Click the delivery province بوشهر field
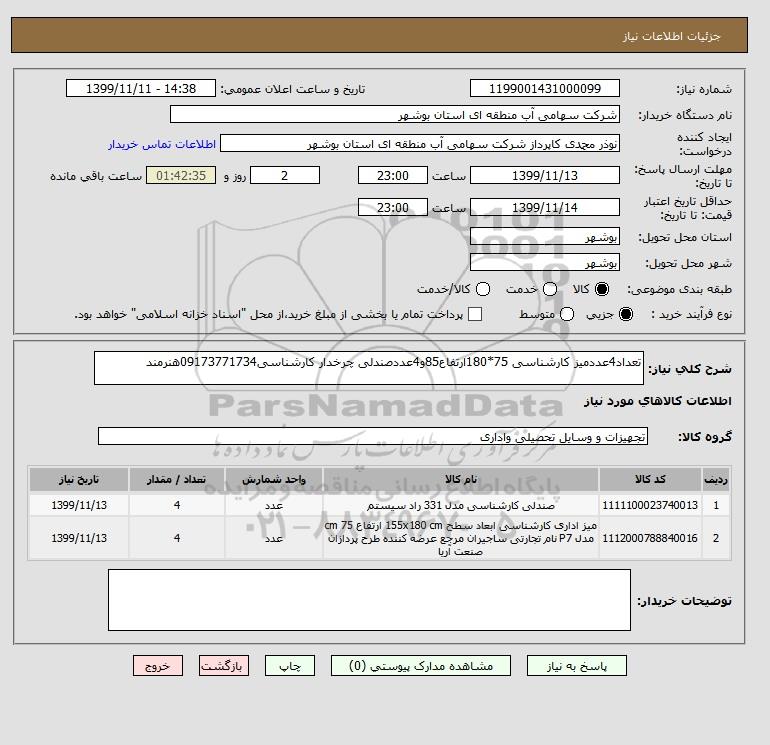The width and height of the screenshot is (770, 745). point(545,237)
